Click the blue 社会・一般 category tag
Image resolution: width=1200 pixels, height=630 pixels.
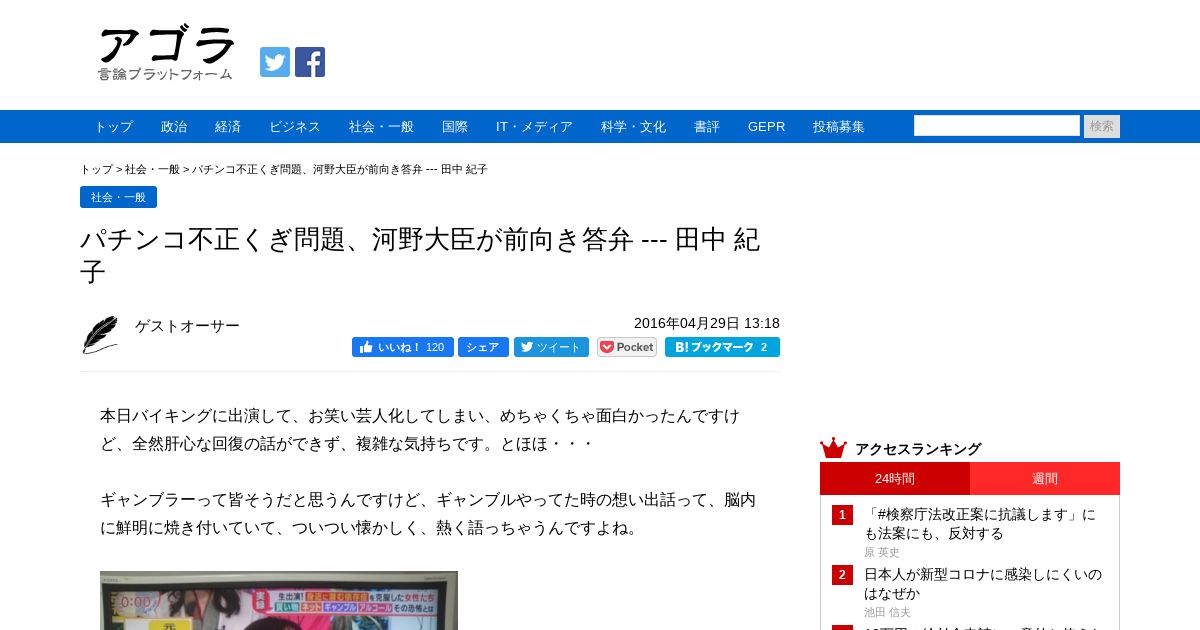118,197
